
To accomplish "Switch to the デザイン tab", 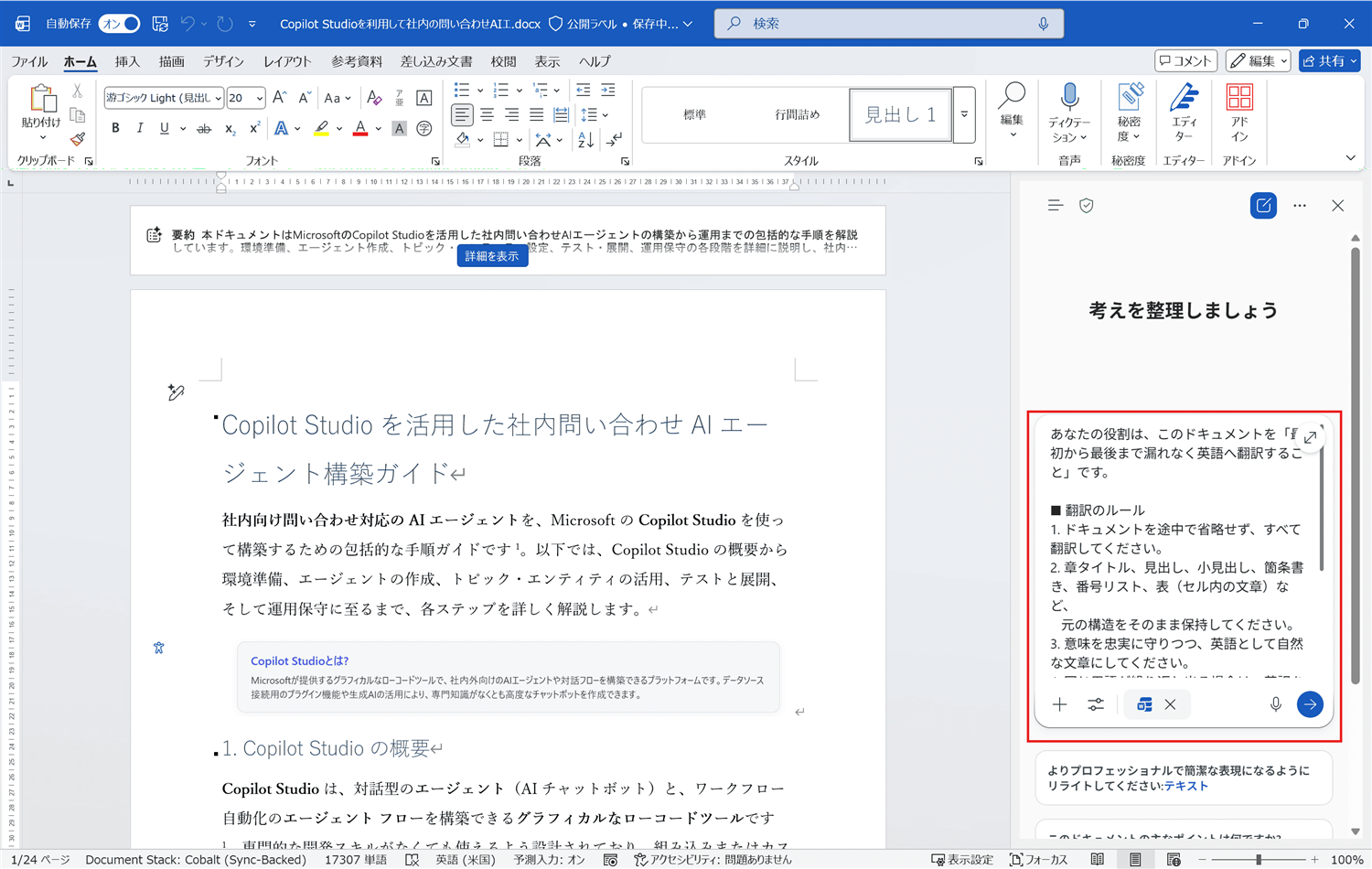I will pyautogui.click(x=223, y=61).
